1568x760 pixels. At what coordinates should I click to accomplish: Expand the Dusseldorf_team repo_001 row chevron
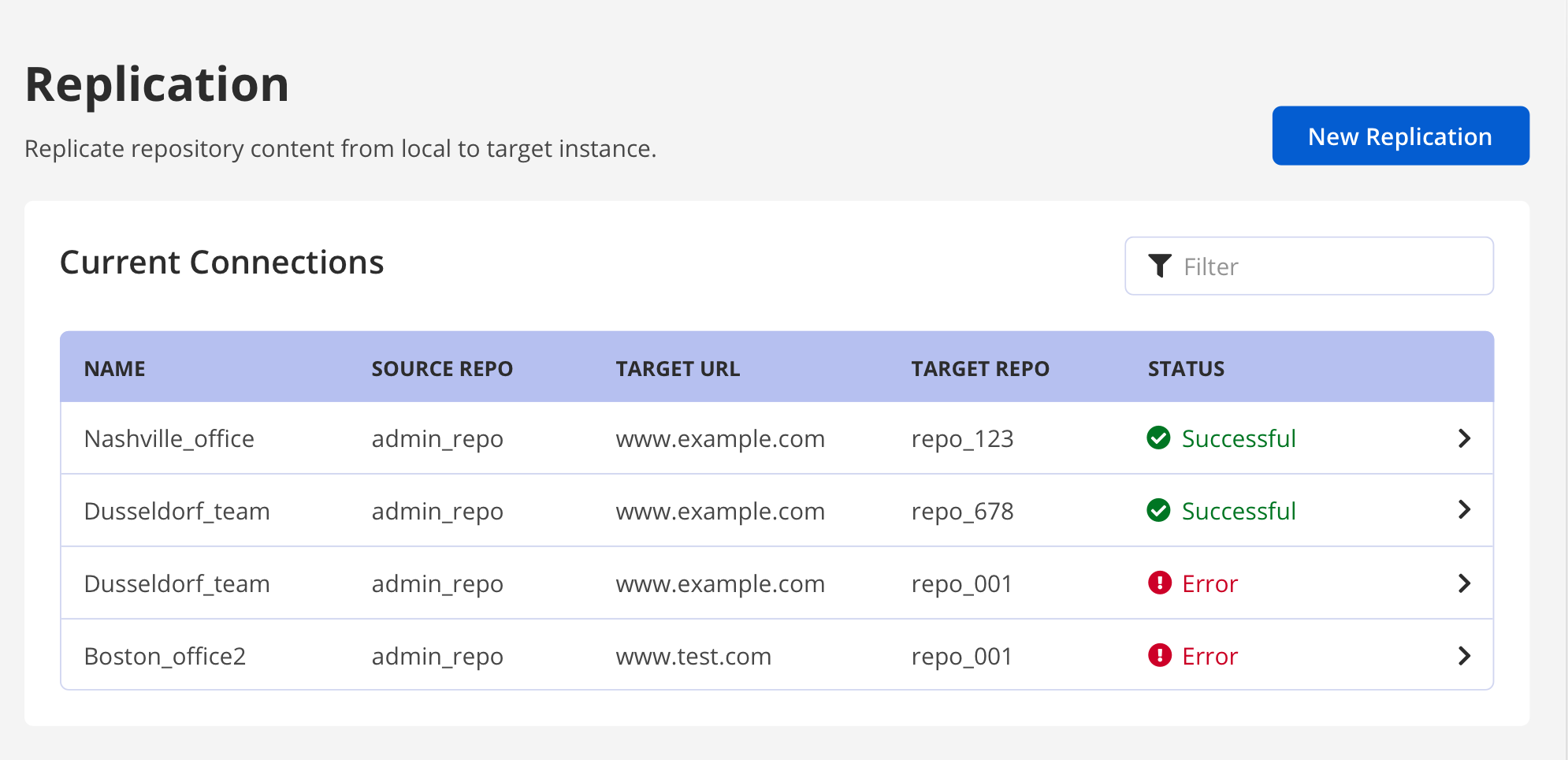(1464, 583)
